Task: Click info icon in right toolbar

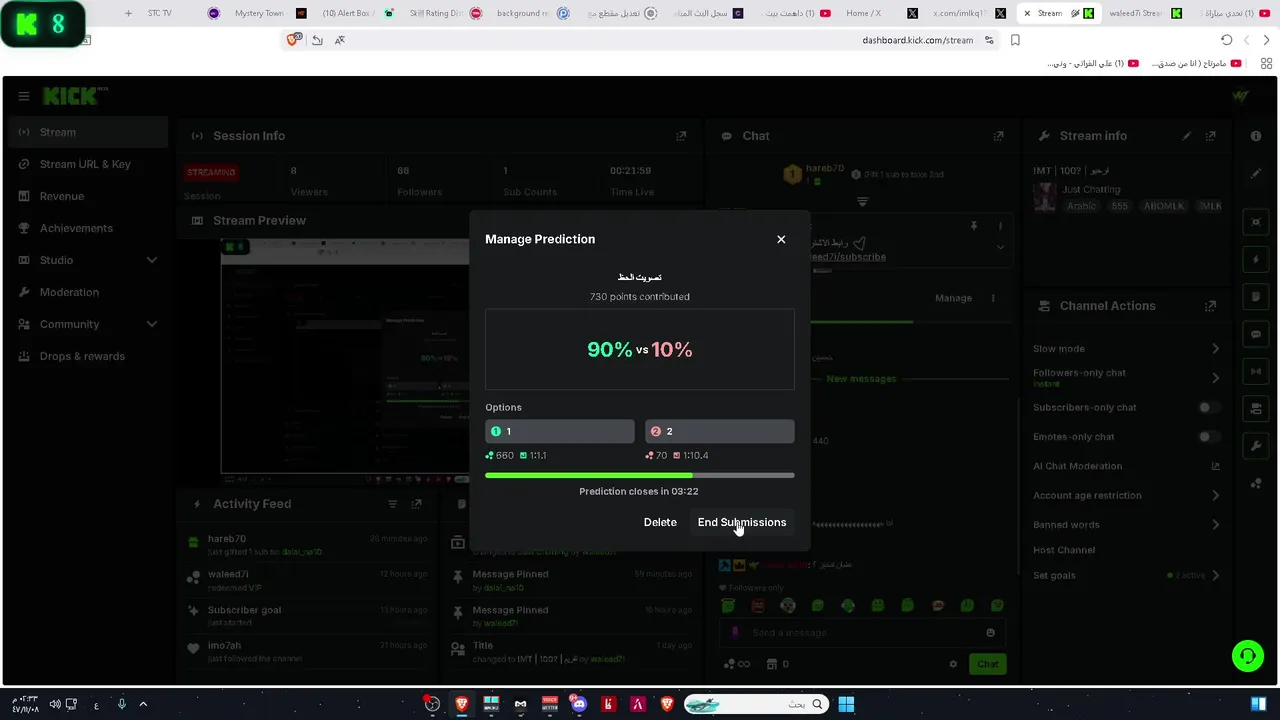Action: [x=1256, y=136]
